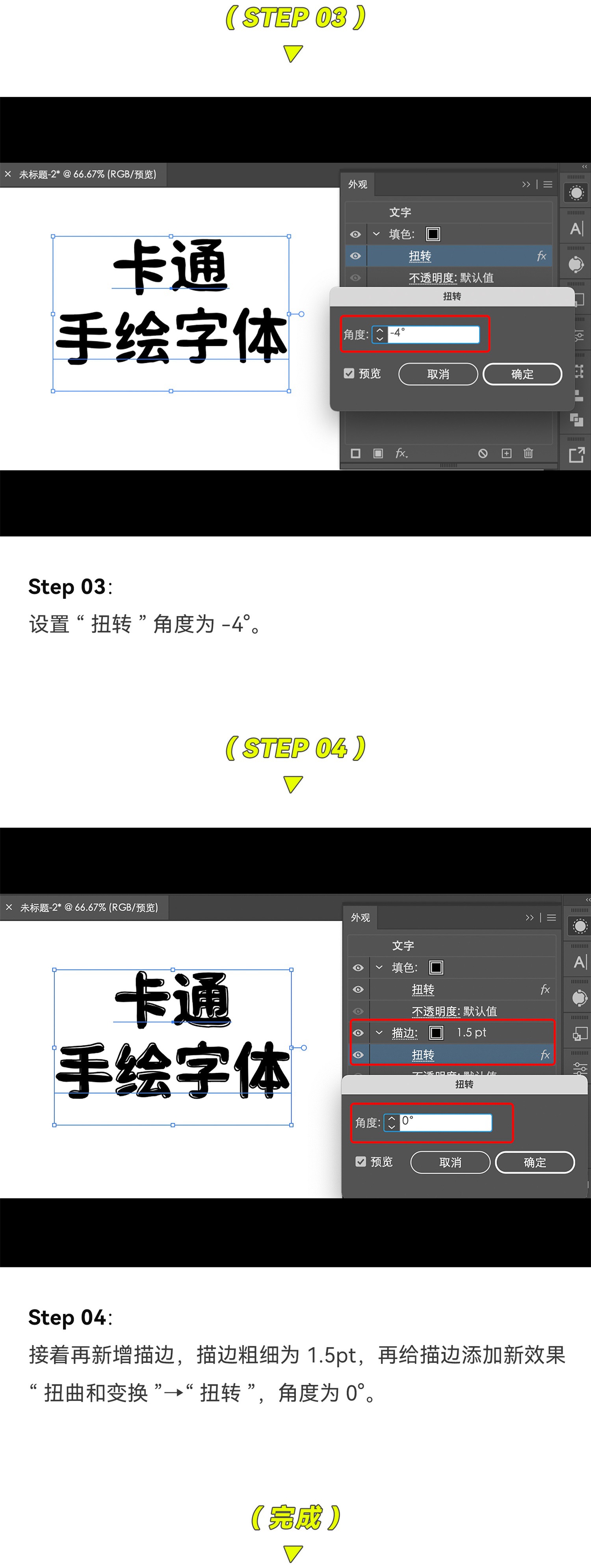
Task: Collapse 填色 chevron in Step 04 panel
Action: (379, 968)
